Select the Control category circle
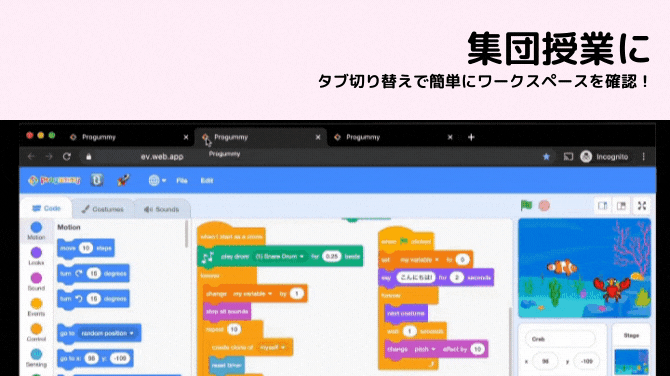Screen dimensions: 670x376 36,329
